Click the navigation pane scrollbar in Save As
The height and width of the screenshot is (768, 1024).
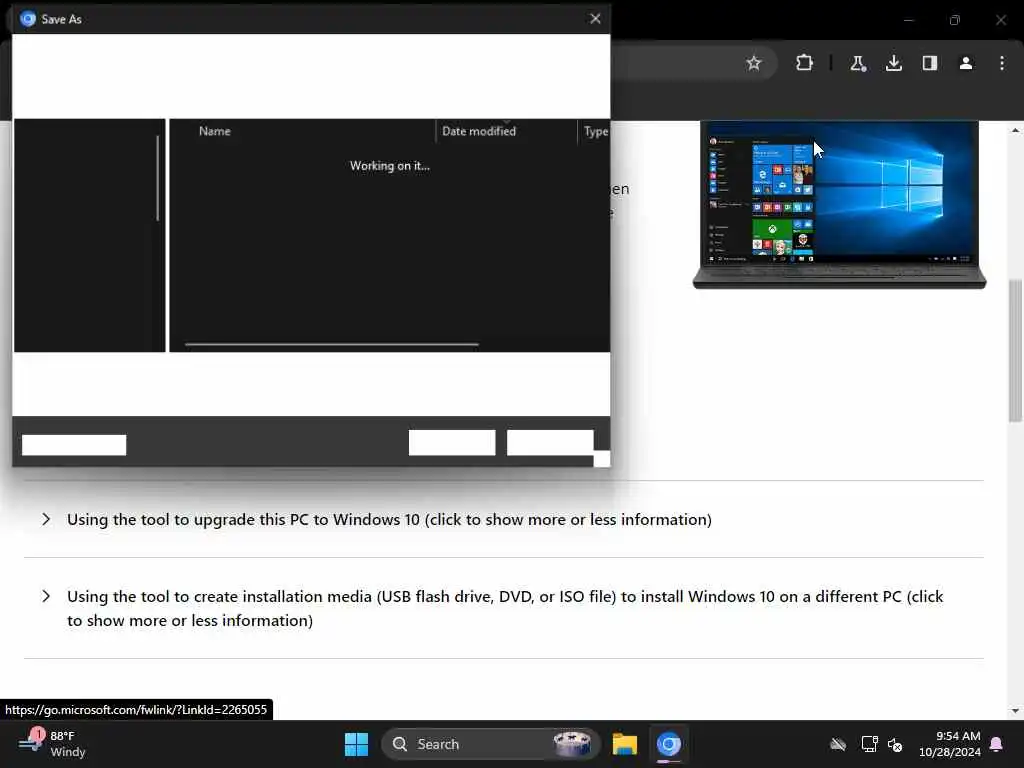(157, 178)
